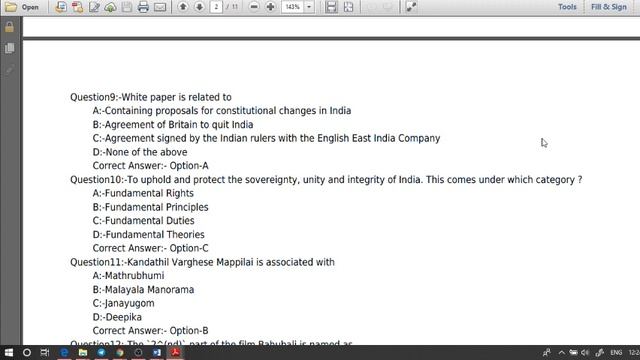Screen dimensions: 640x360
Task: Click 'A:-Containing proposals for constitutional changes' text
Action: (222, 111)
